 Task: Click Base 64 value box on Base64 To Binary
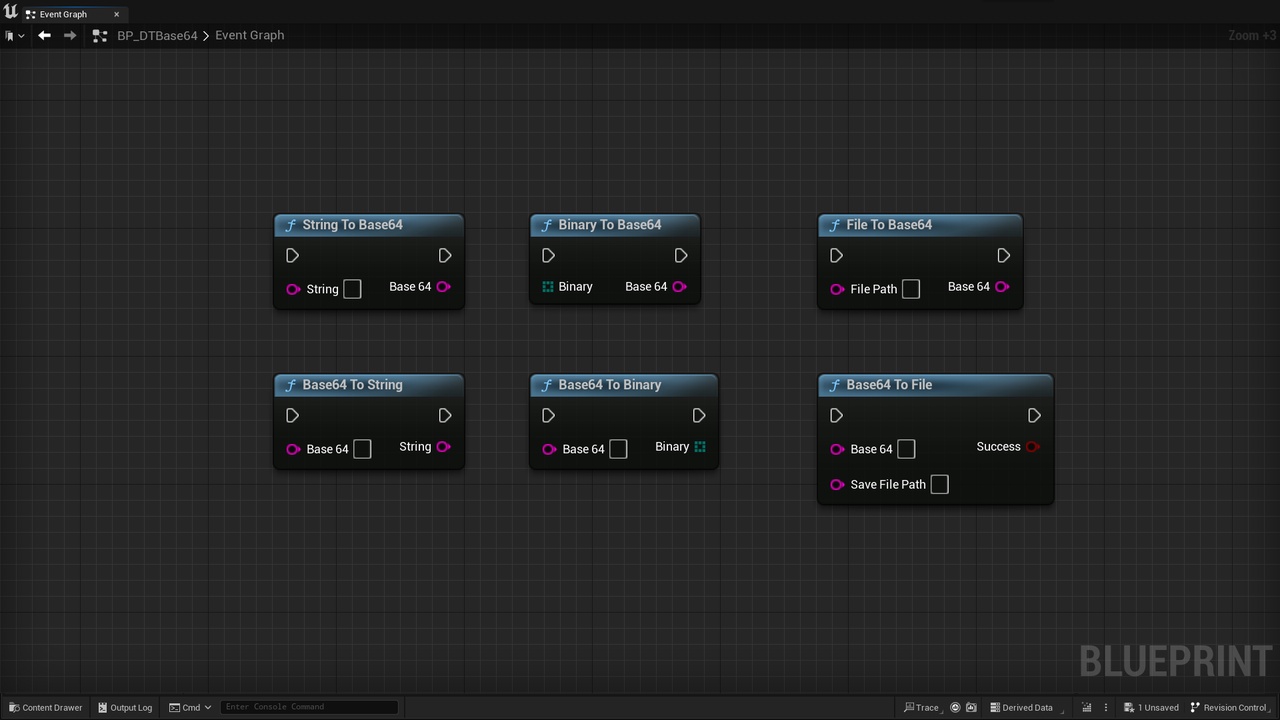point(618,449)
